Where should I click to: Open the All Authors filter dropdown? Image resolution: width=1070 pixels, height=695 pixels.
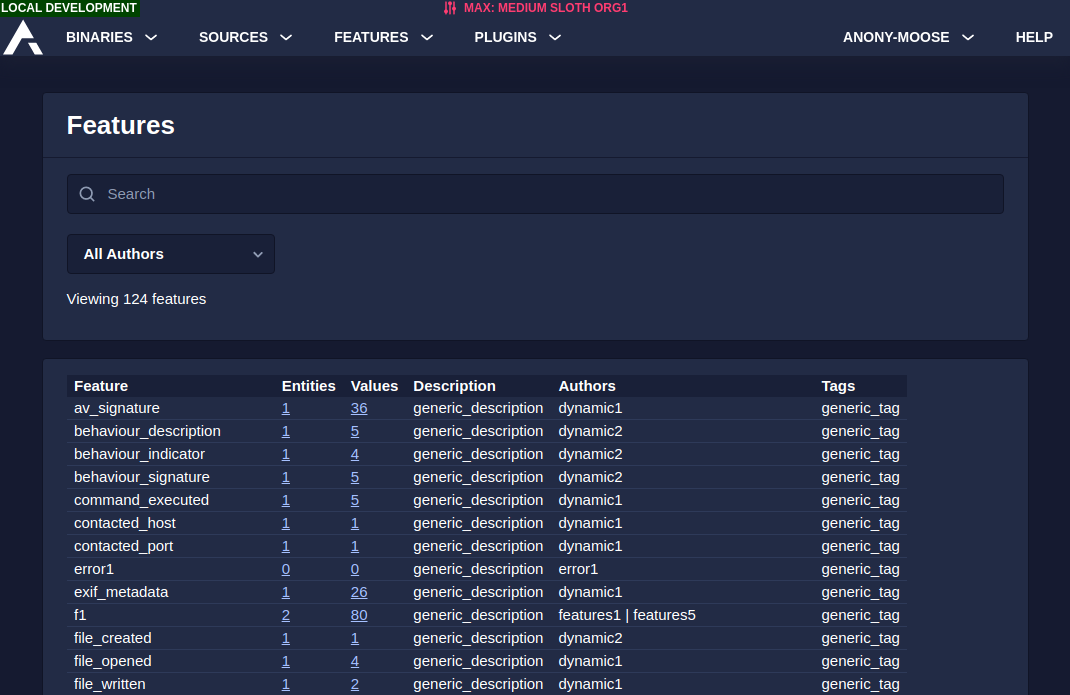pos(170,254)
